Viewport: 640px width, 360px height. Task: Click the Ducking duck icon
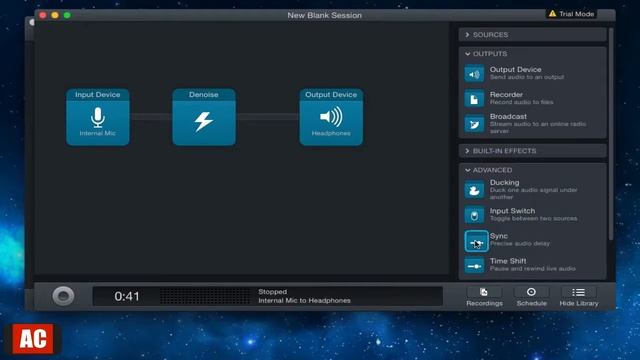pyautogui.click(x=474, y=190)
